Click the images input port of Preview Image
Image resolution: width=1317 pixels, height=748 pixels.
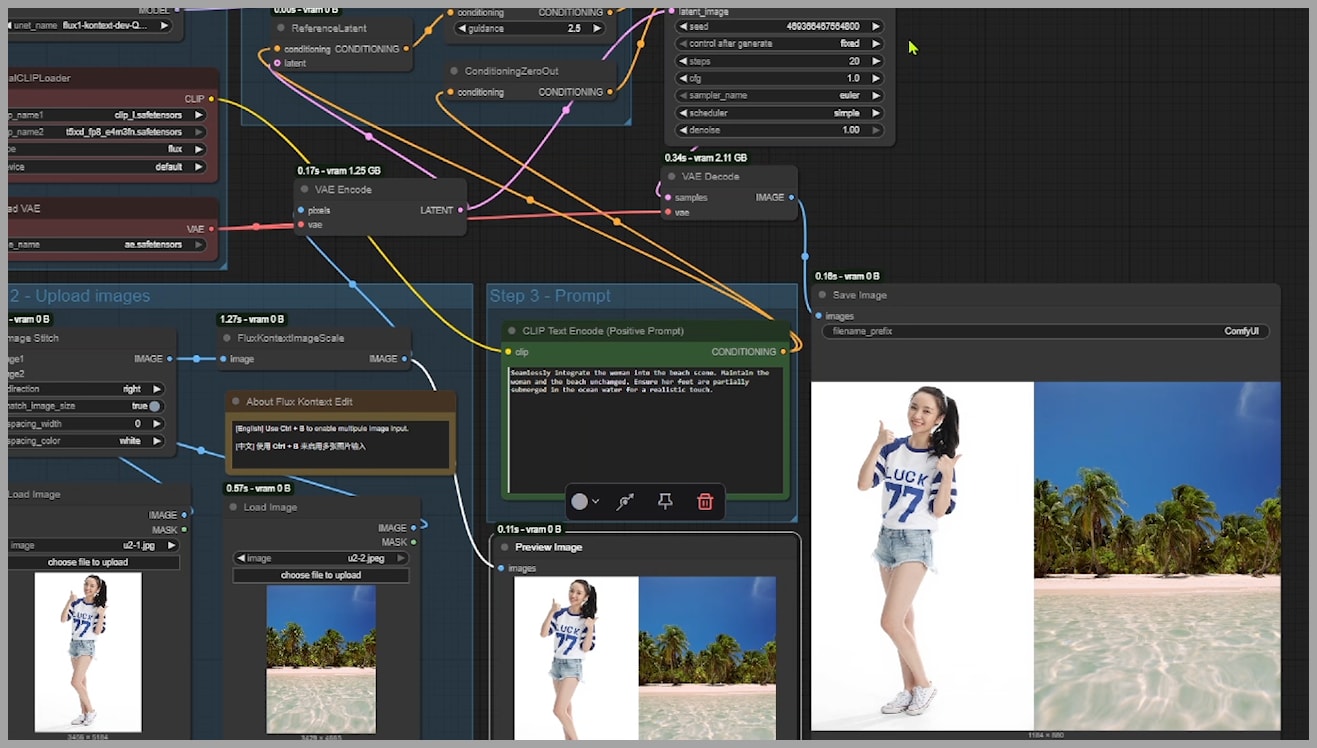coord(500,568)
